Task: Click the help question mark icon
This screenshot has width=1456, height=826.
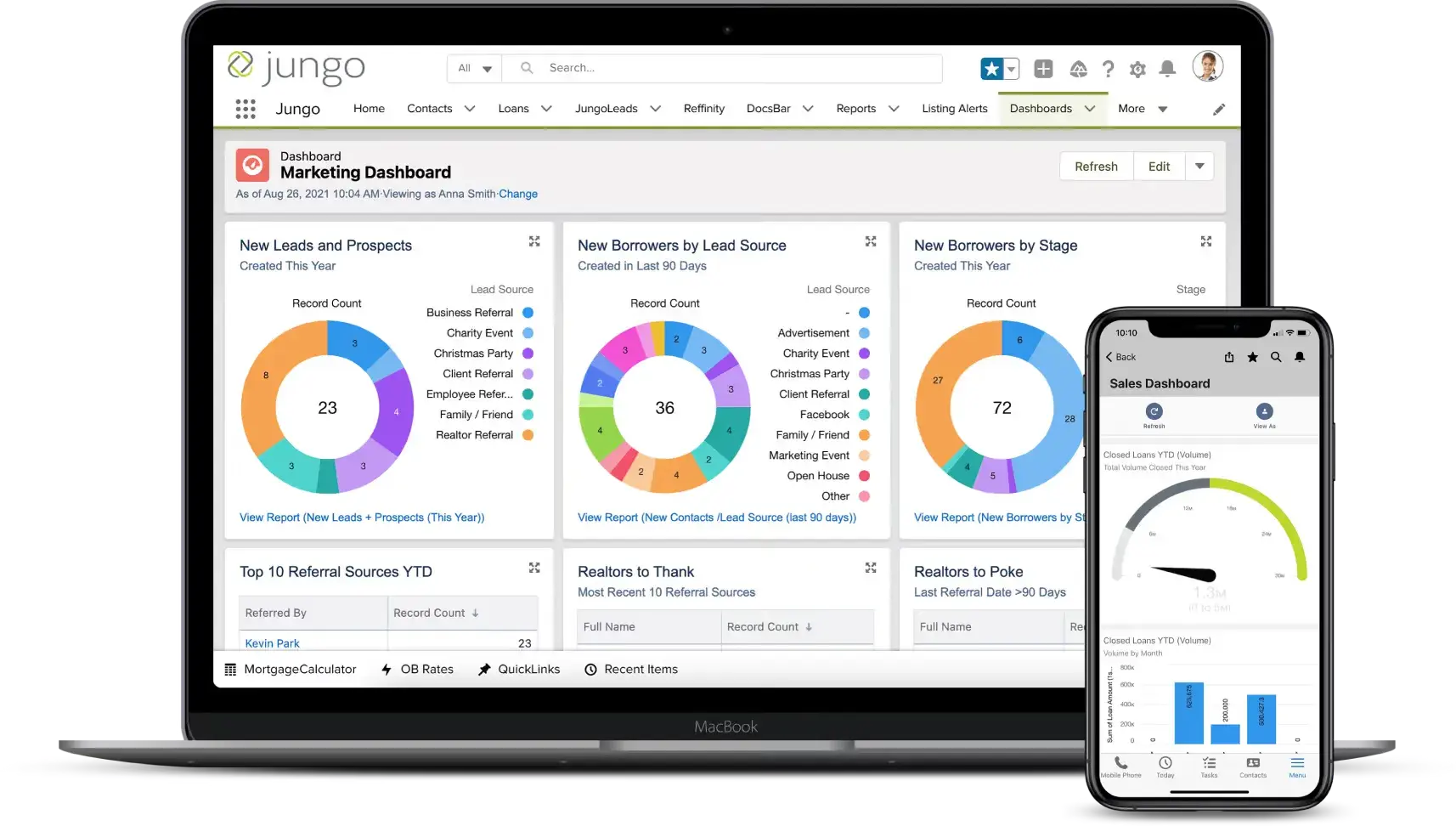Action: pos(1108,69)
